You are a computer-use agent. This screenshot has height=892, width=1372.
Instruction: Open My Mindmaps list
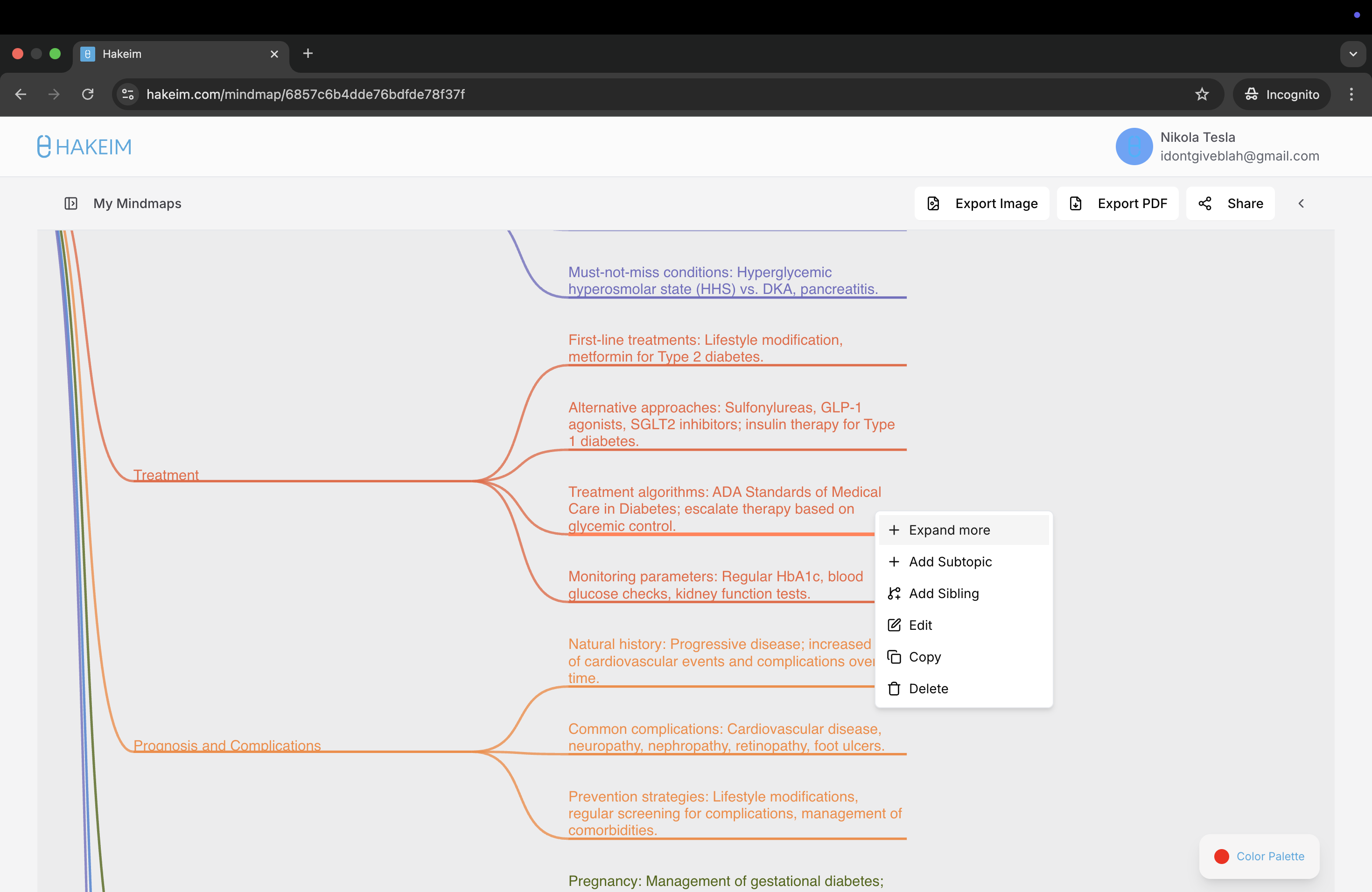[137, 203]
